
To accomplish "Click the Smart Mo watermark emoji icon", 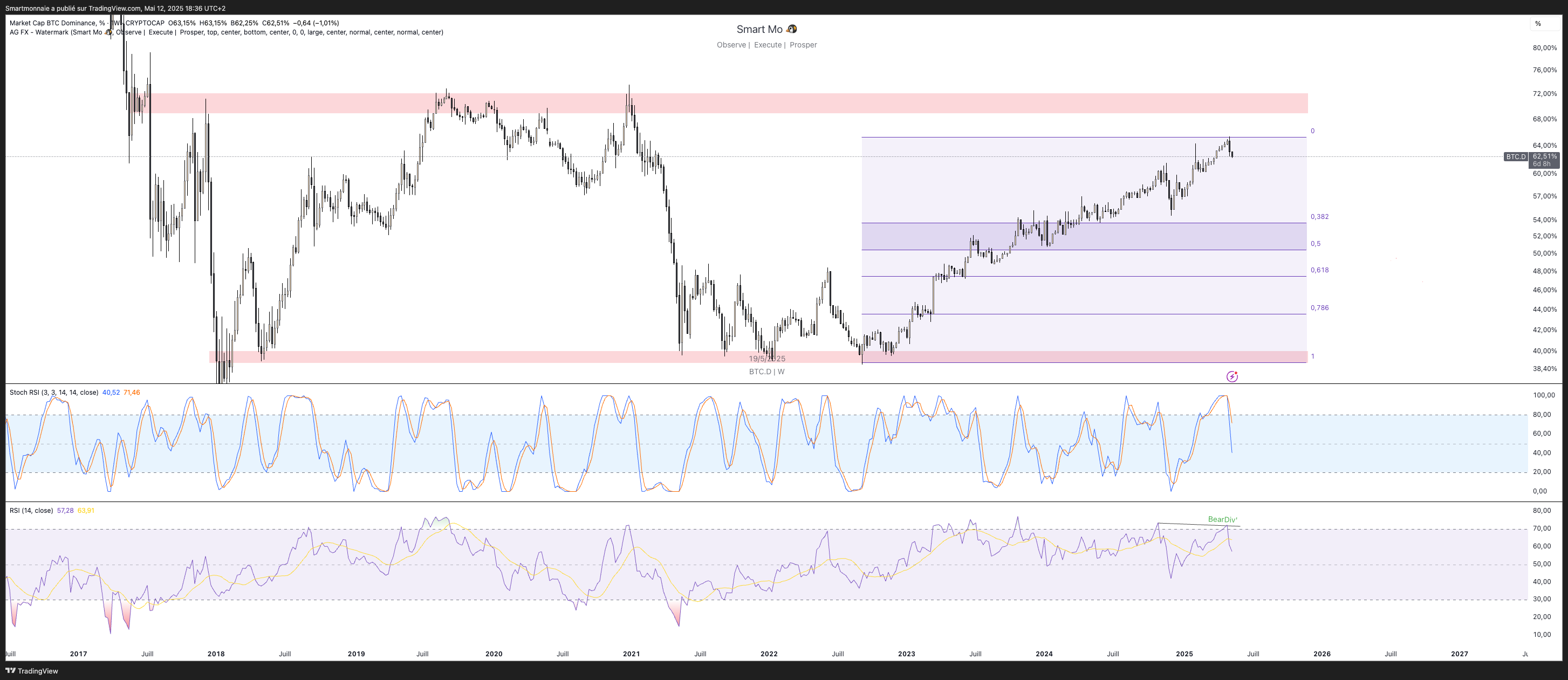I will click(x=791, y=29).
